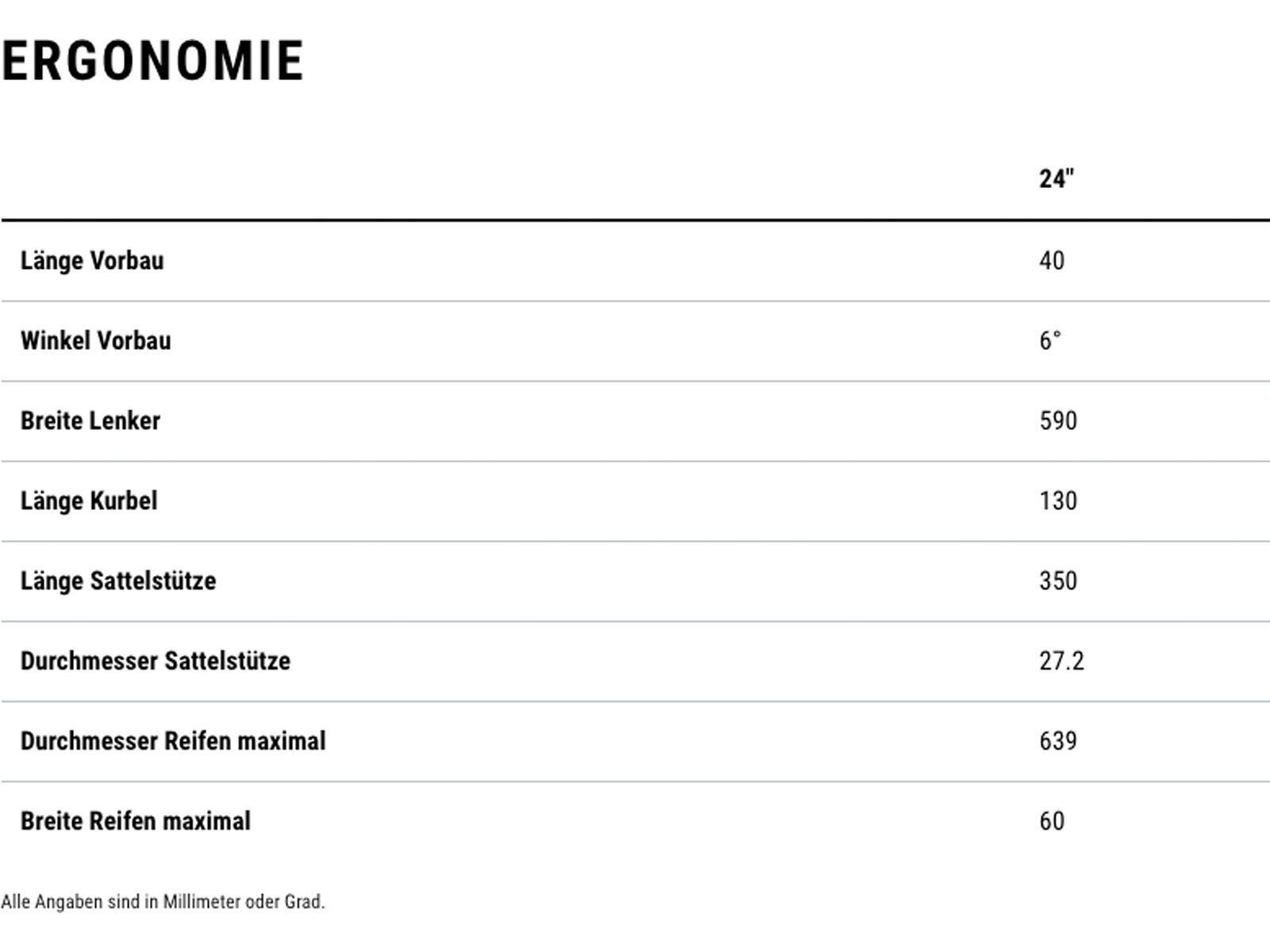Click the stem length value 40
This screenshot has width=1270, height=952.
(1052, 261)
